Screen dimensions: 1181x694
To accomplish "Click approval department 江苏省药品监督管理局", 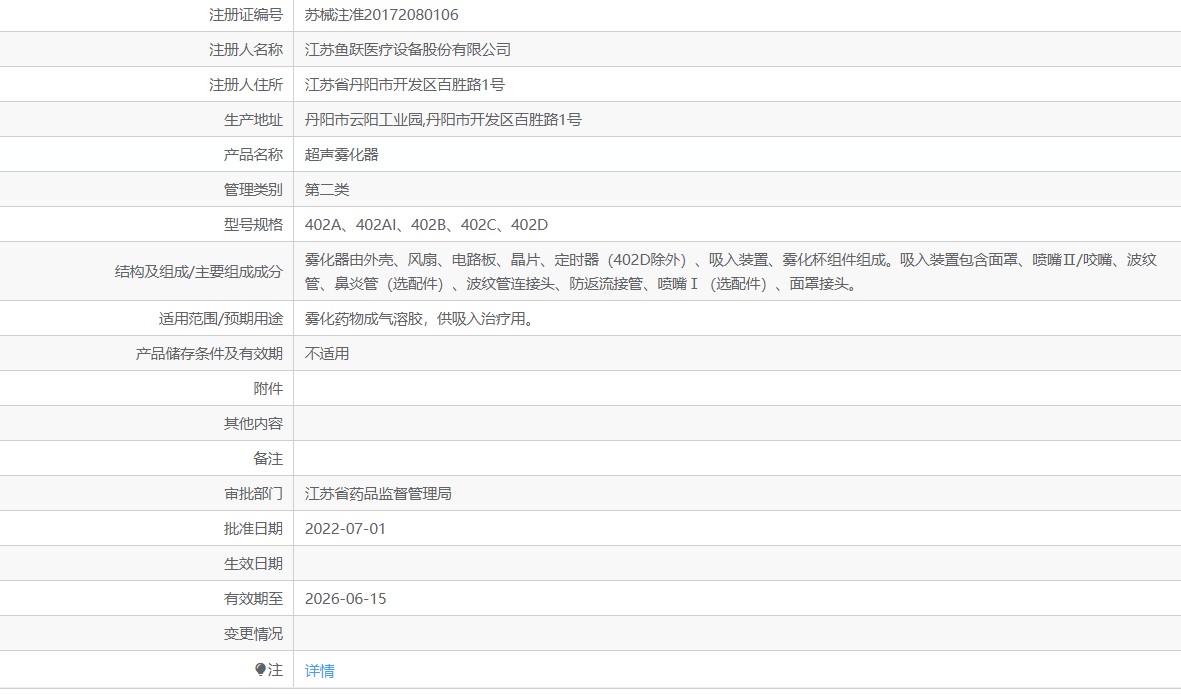I will click(378, 494).
